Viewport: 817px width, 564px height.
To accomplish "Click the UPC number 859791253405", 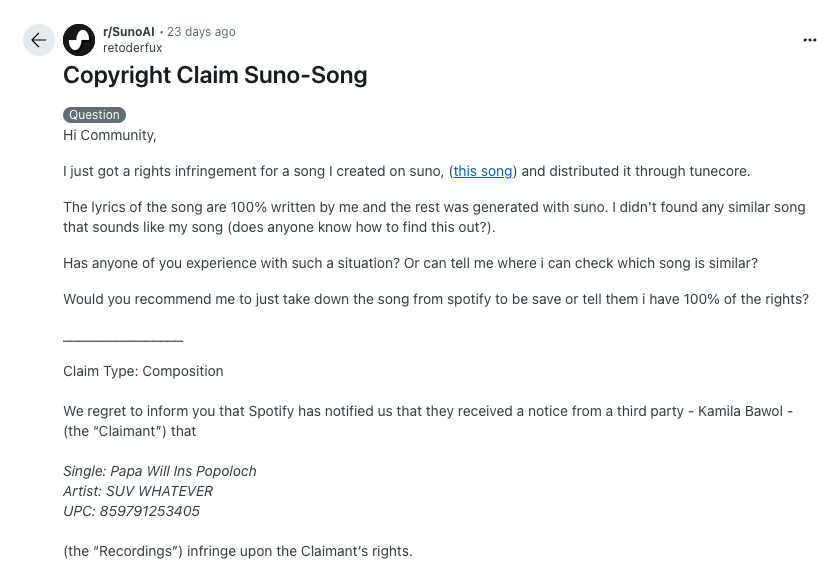I will 150,511.
